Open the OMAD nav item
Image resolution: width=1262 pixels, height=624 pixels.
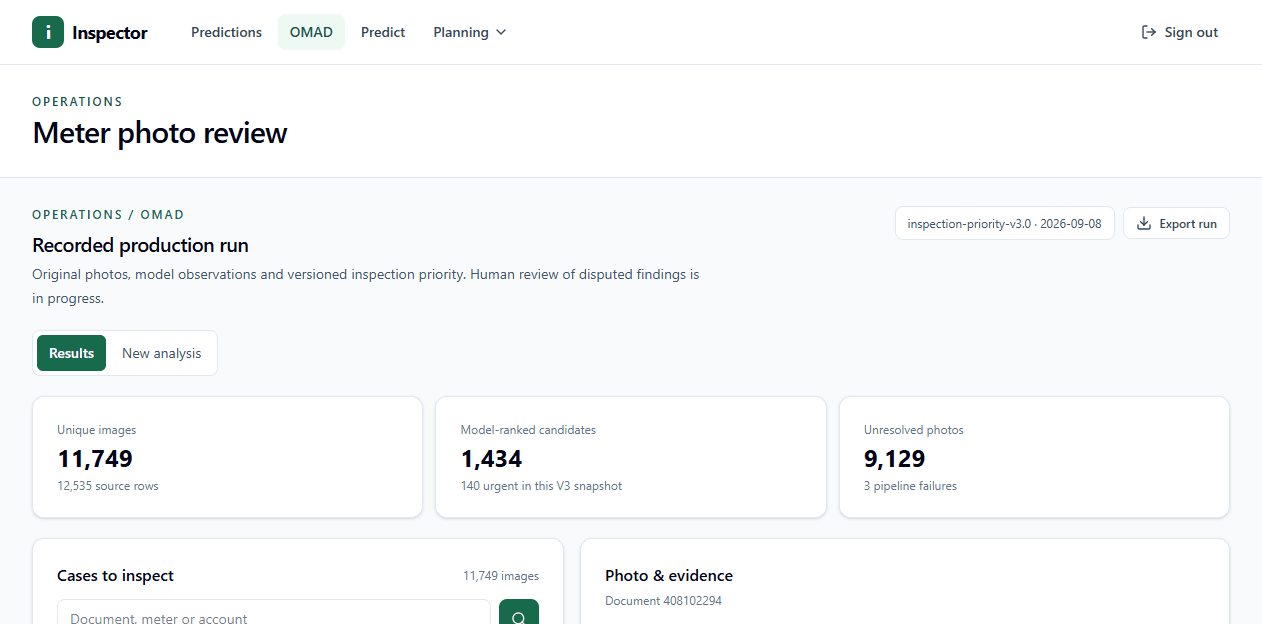(311, 32)
